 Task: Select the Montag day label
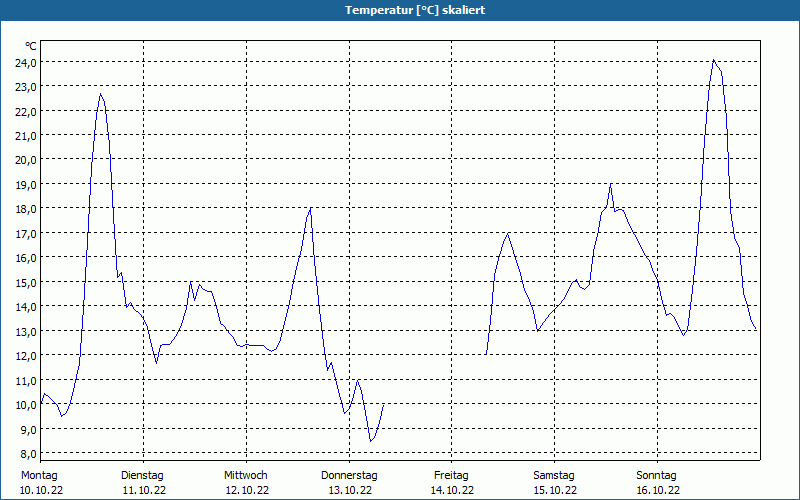point(39,476)
